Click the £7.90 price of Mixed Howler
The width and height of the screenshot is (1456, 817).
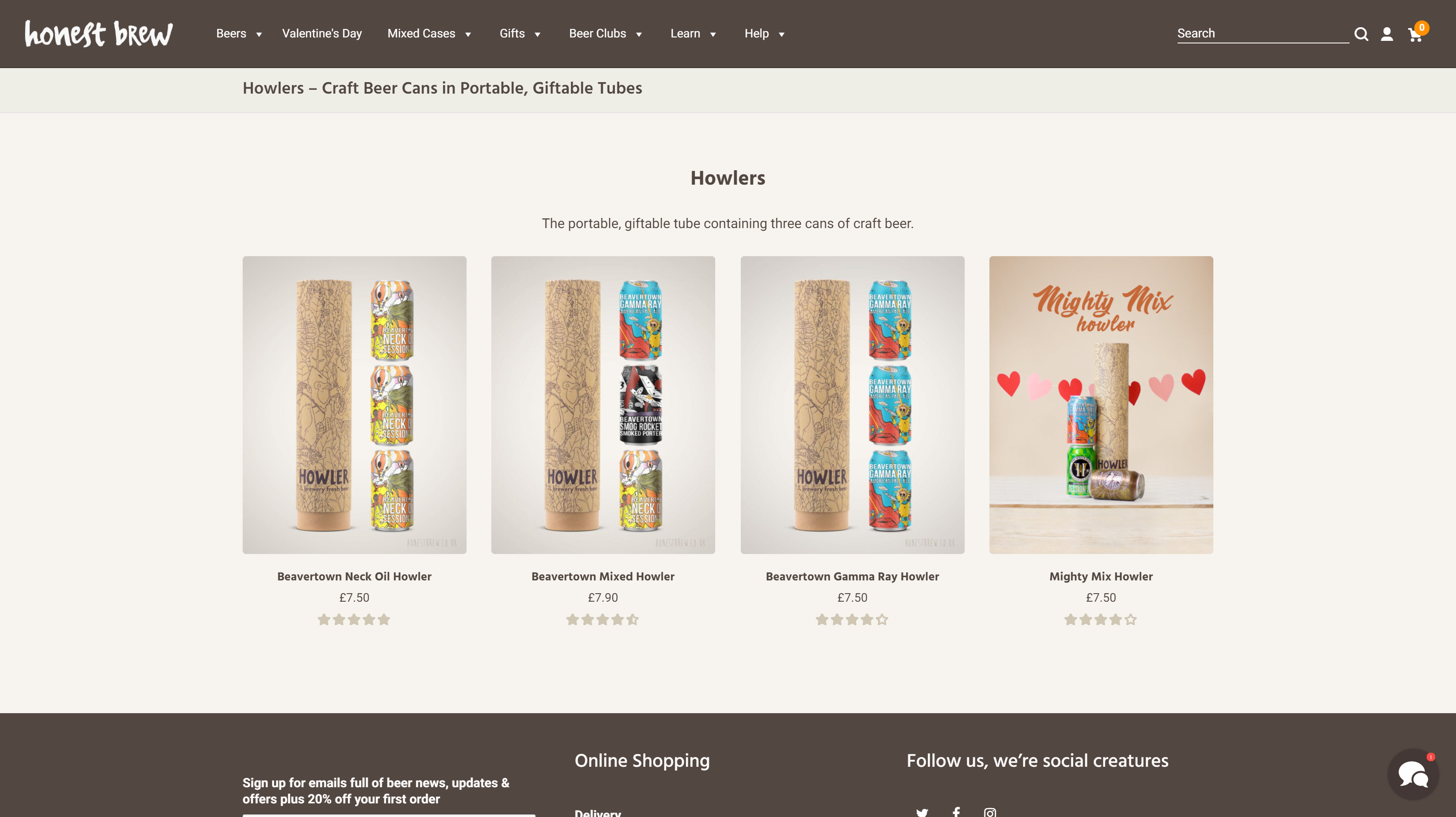pos(602,597)
